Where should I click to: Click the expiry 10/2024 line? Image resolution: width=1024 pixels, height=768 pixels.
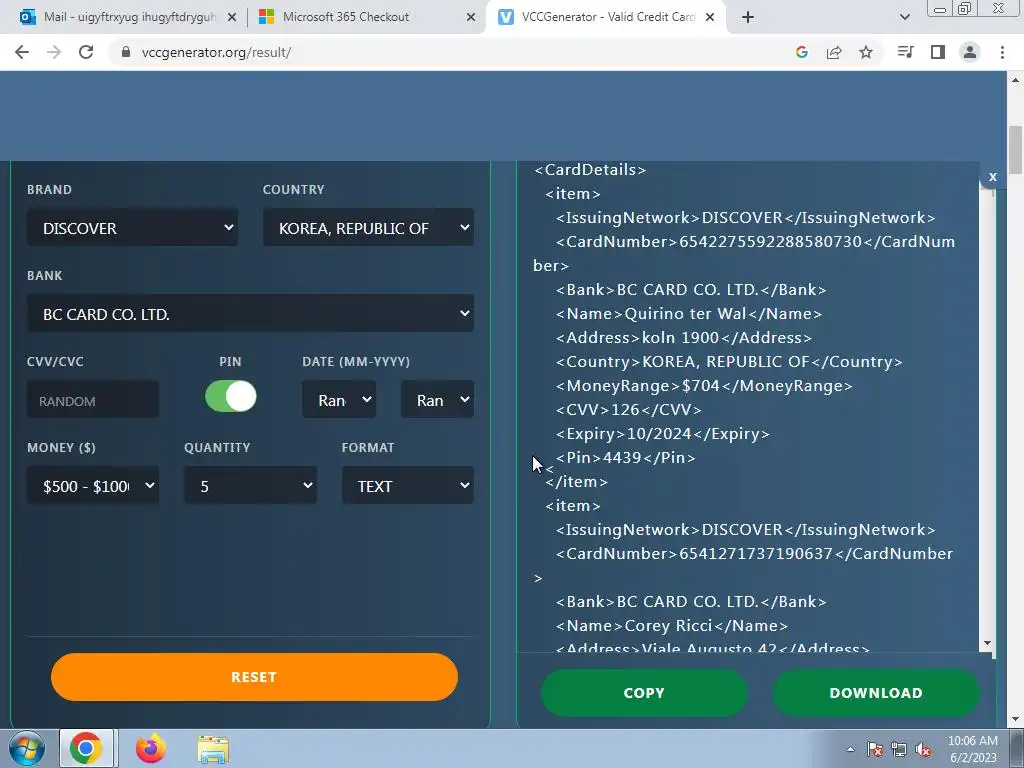pyautogui.click(x=663, y=434)
